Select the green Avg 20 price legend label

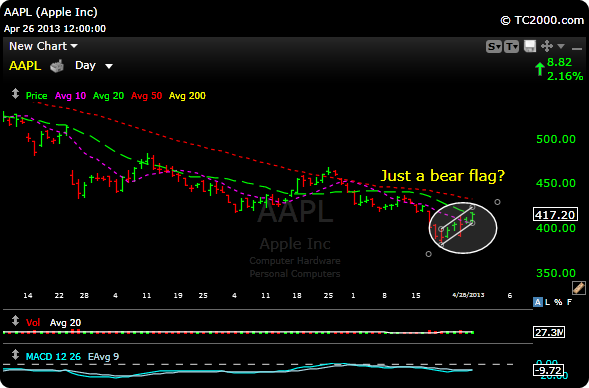pos(108,96)
